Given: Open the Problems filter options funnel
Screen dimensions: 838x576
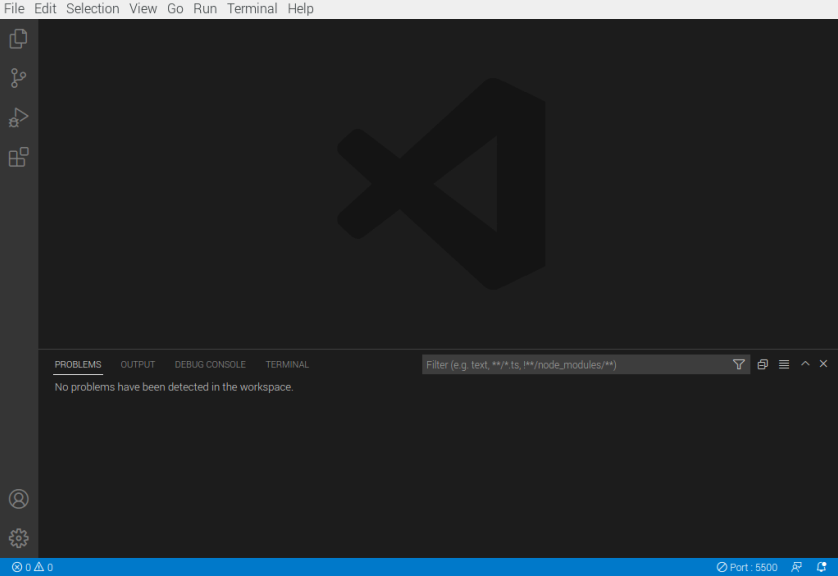Looking at the screenshot, I should coord(739,365).
